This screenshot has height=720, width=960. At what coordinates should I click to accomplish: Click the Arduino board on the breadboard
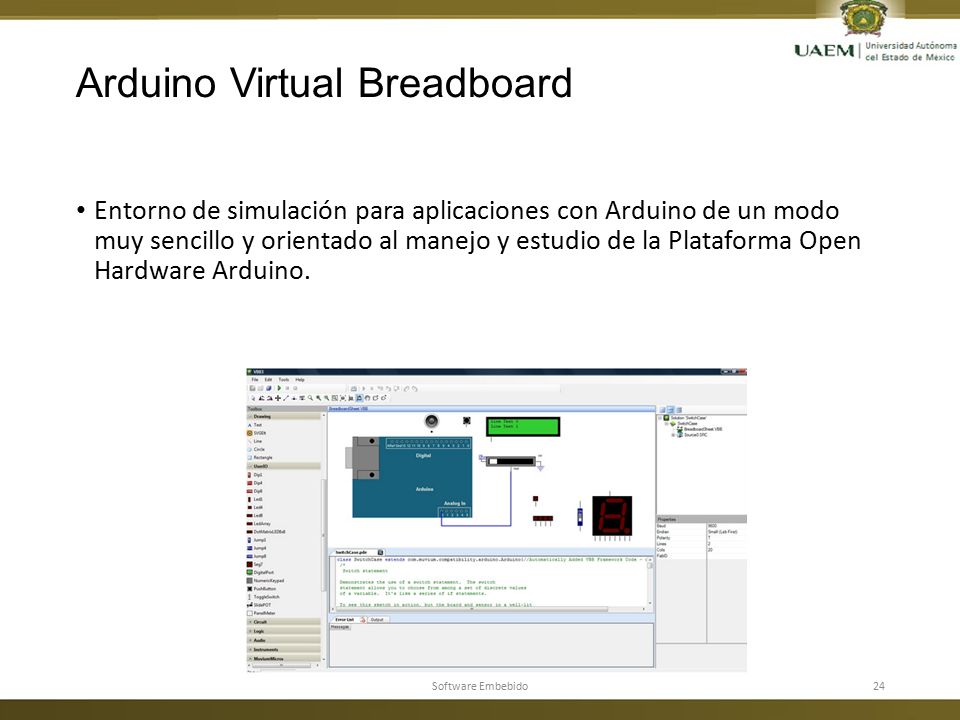pyautogui.click(x=411, y=476)
